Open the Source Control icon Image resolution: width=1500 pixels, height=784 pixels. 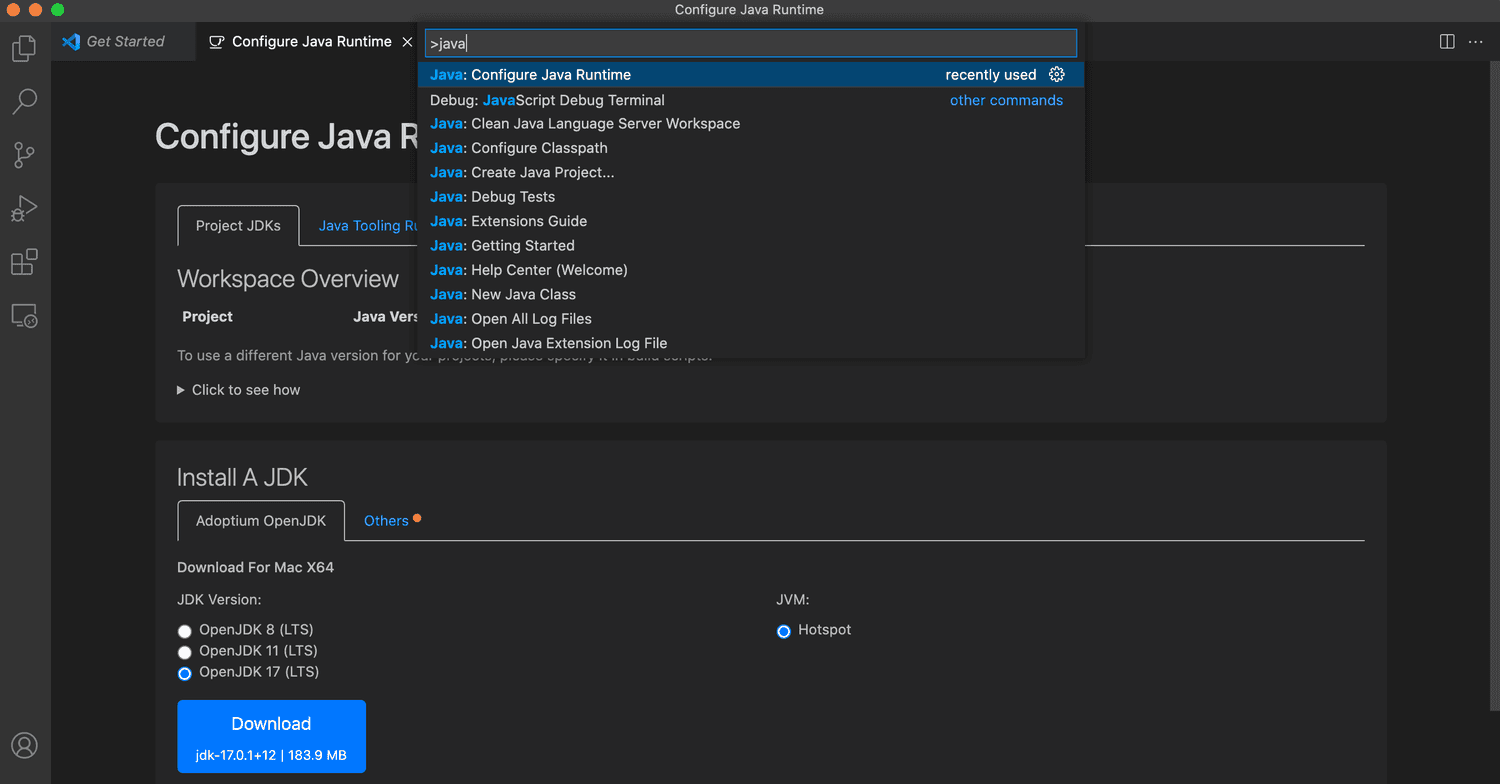(24, 155)
